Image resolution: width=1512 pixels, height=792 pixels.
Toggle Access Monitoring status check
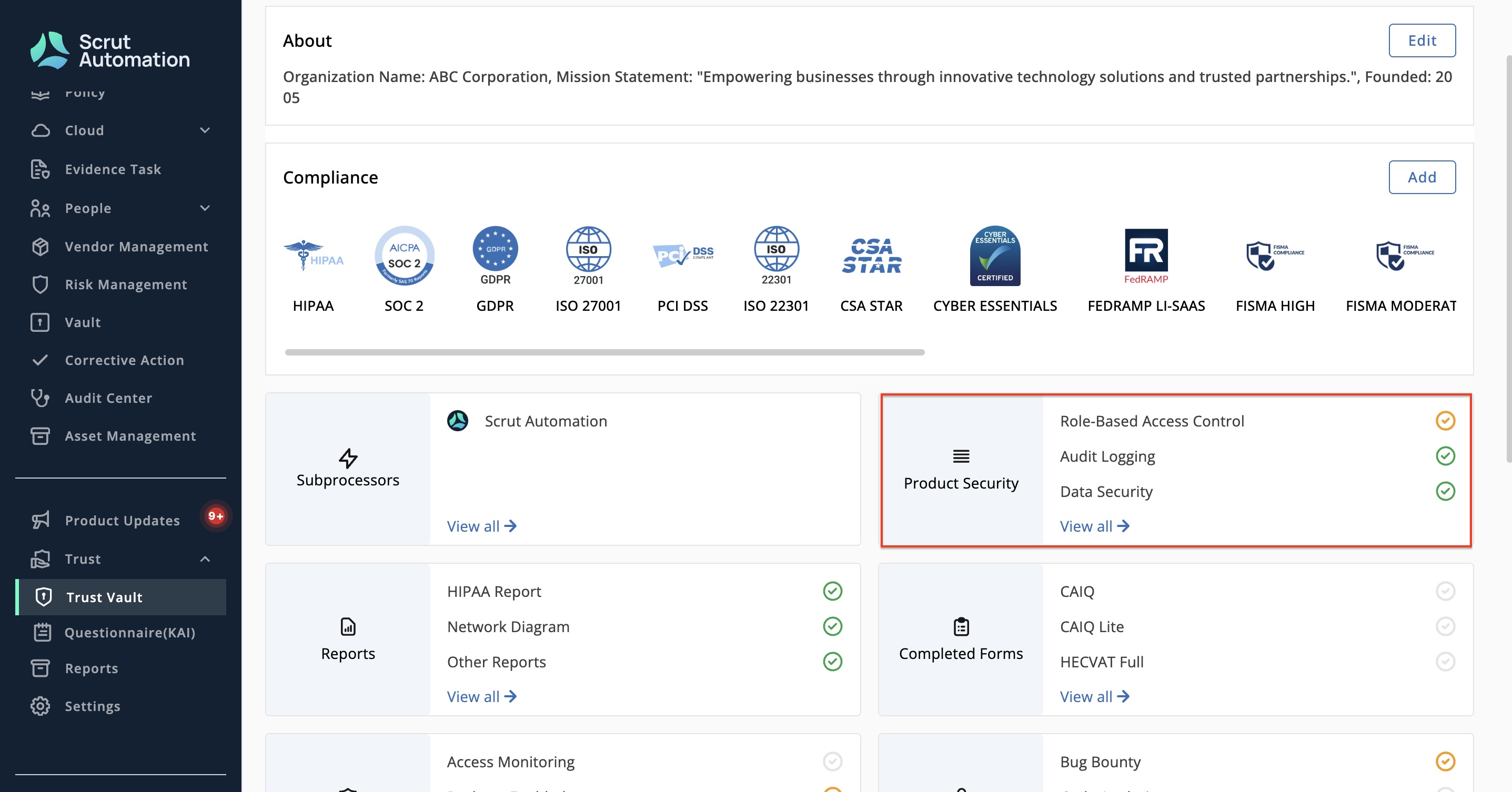tap(832, 761)
